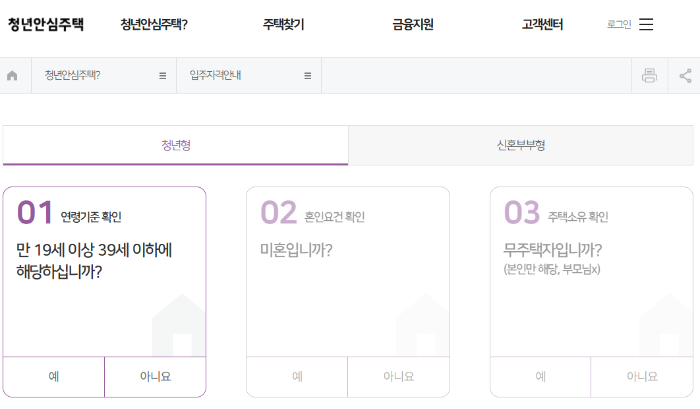700x409 pixels.
Task: Switch to the 신혼부부형 tab
Action: [521, 145]
